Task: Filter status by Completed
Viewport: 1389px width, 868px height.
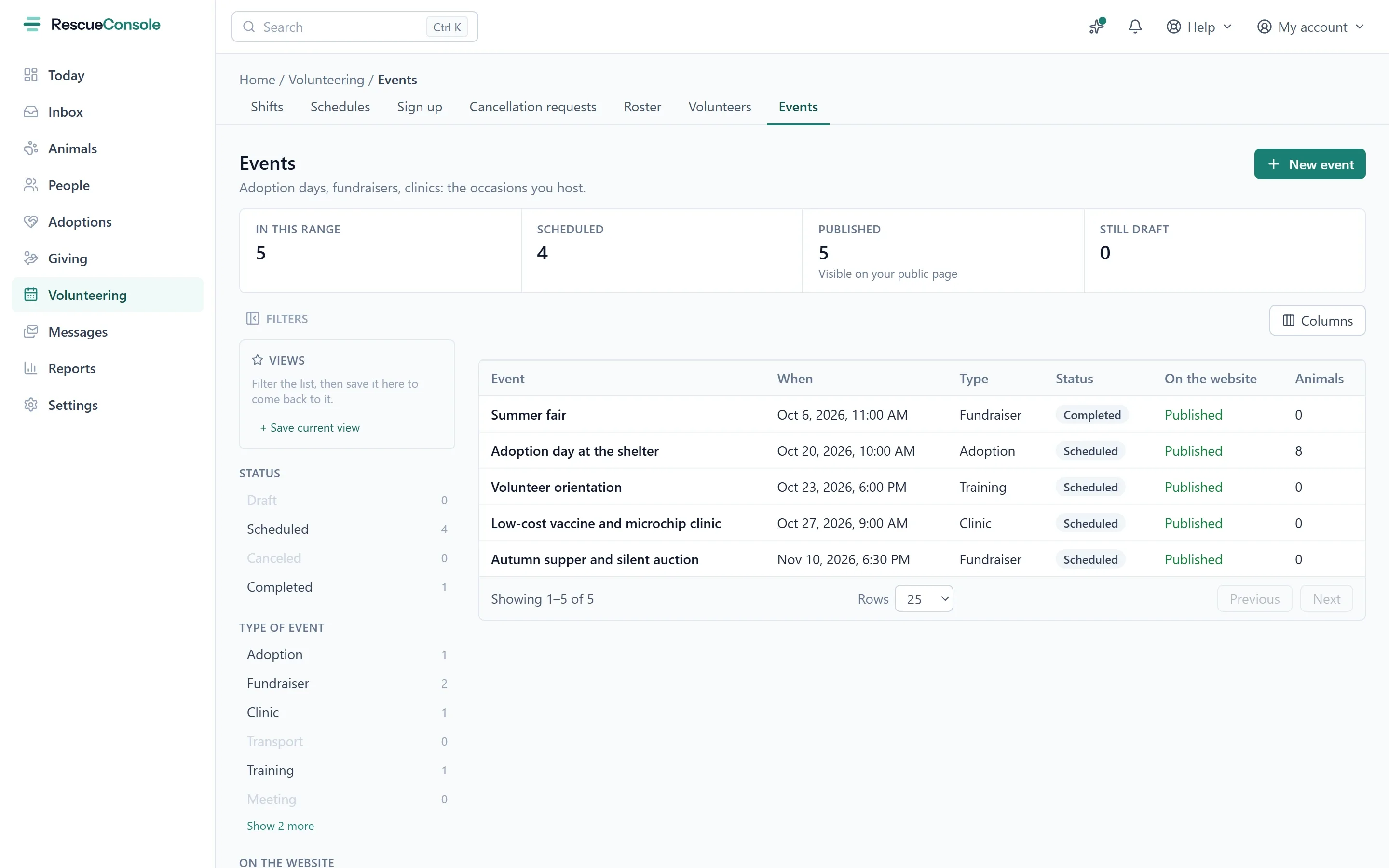Action: click(347, 587)
